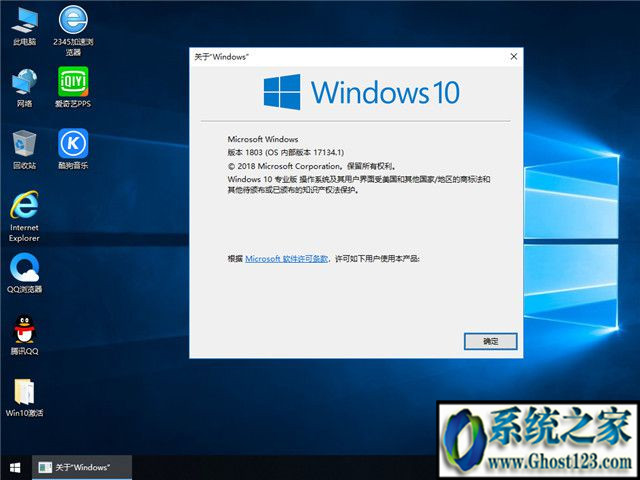
Task: Open the 腾讯QQ penguin icon
Action: (x=24, y=335)
